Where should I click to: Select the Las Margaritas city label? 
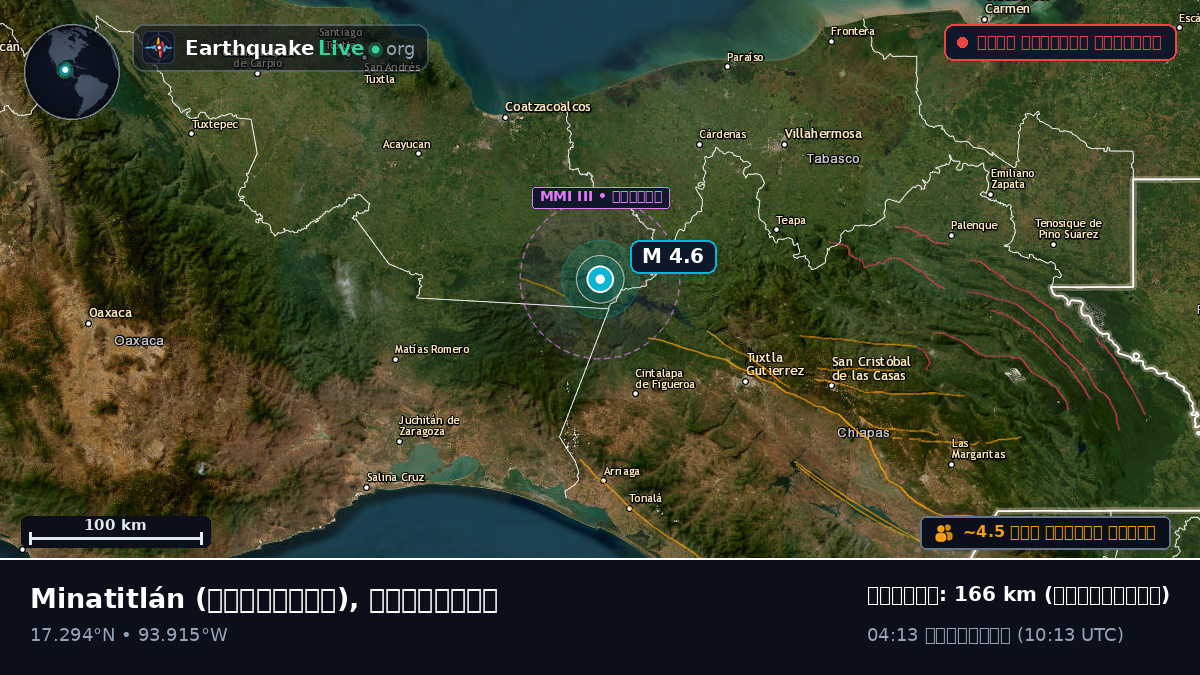coord(978,449)
